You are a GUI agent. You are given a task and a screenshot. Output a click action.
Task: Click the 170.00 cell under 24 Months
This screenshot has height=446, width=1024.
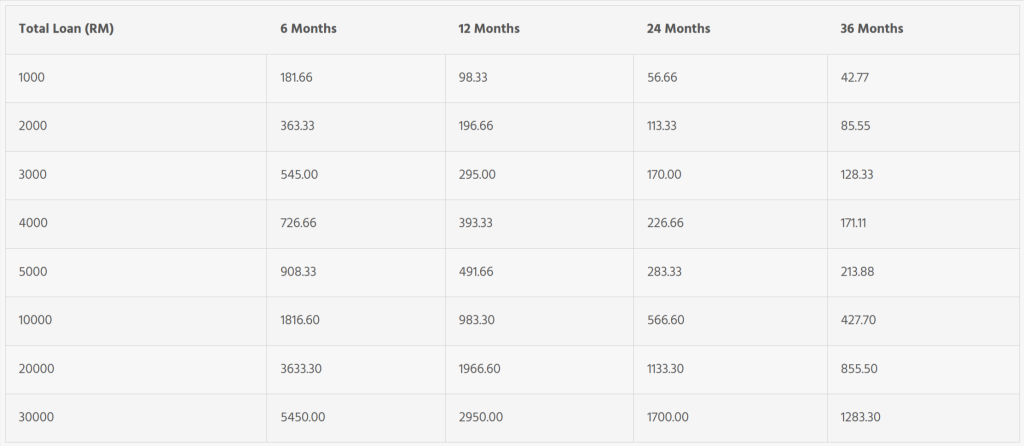point(664,175)
